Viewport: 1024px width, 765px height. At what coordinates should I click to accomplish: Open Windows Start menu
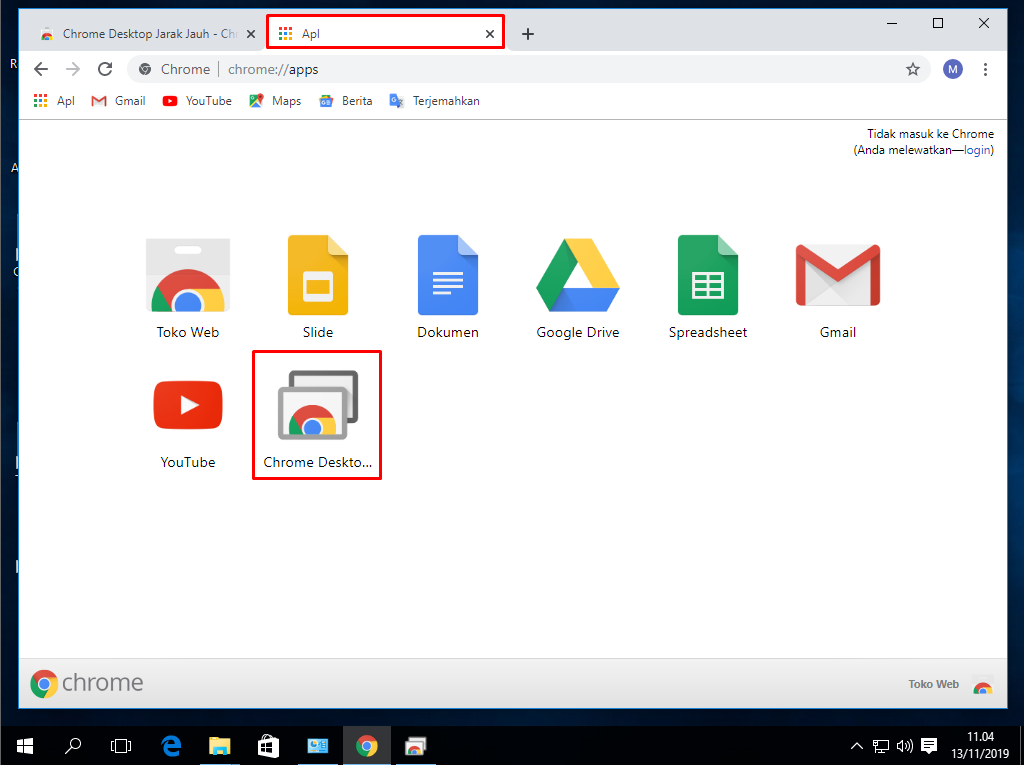25,746
